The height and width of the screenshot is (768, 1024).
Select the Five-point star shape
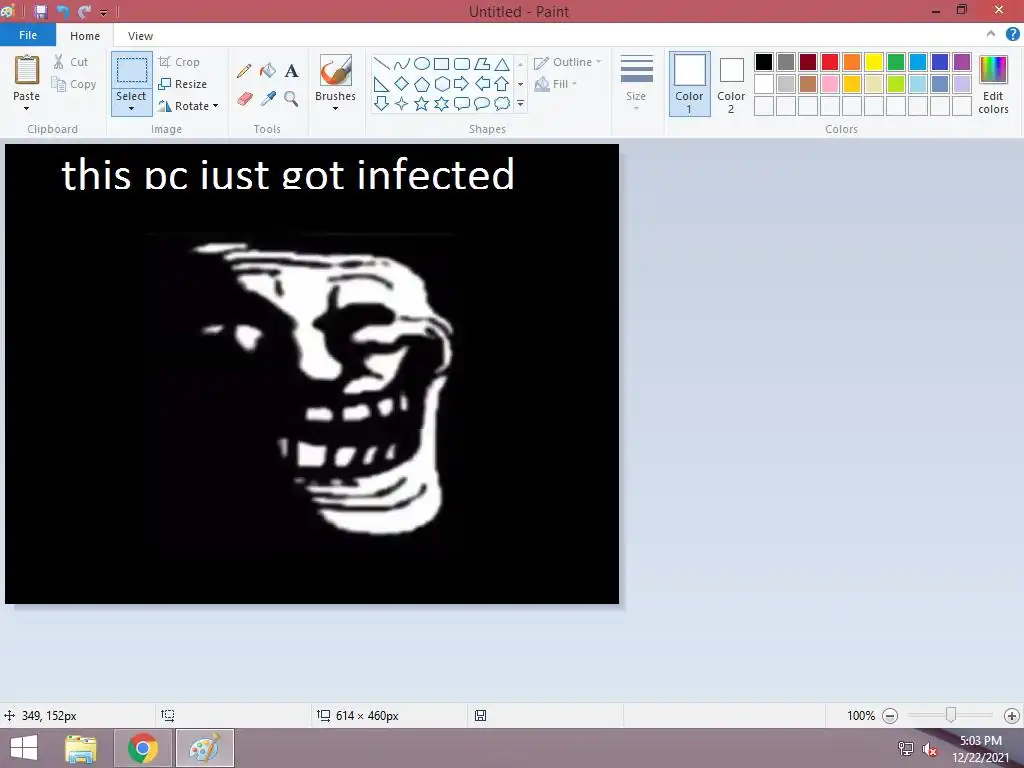[x=422, y=103]
